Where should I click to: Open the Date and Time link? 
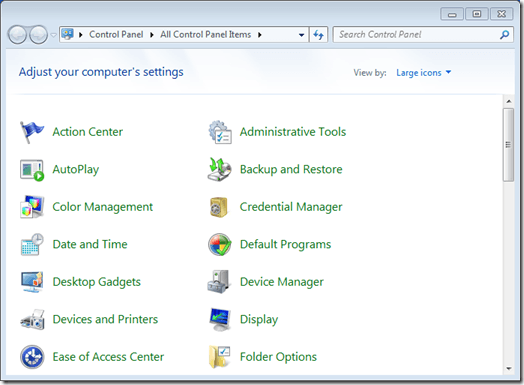(90, 244)
